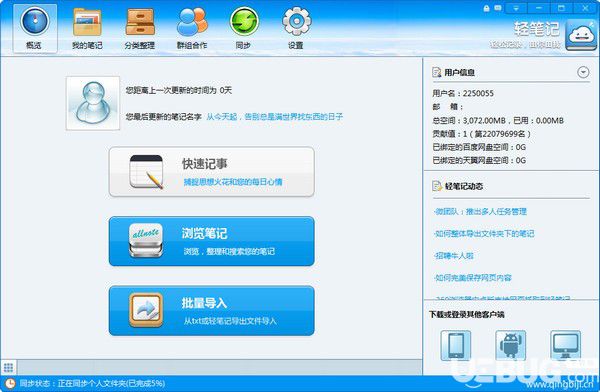600x392 pixels.
Task: Open the 招聘牛人啦 news link
Action: click(x=454, y=255)
